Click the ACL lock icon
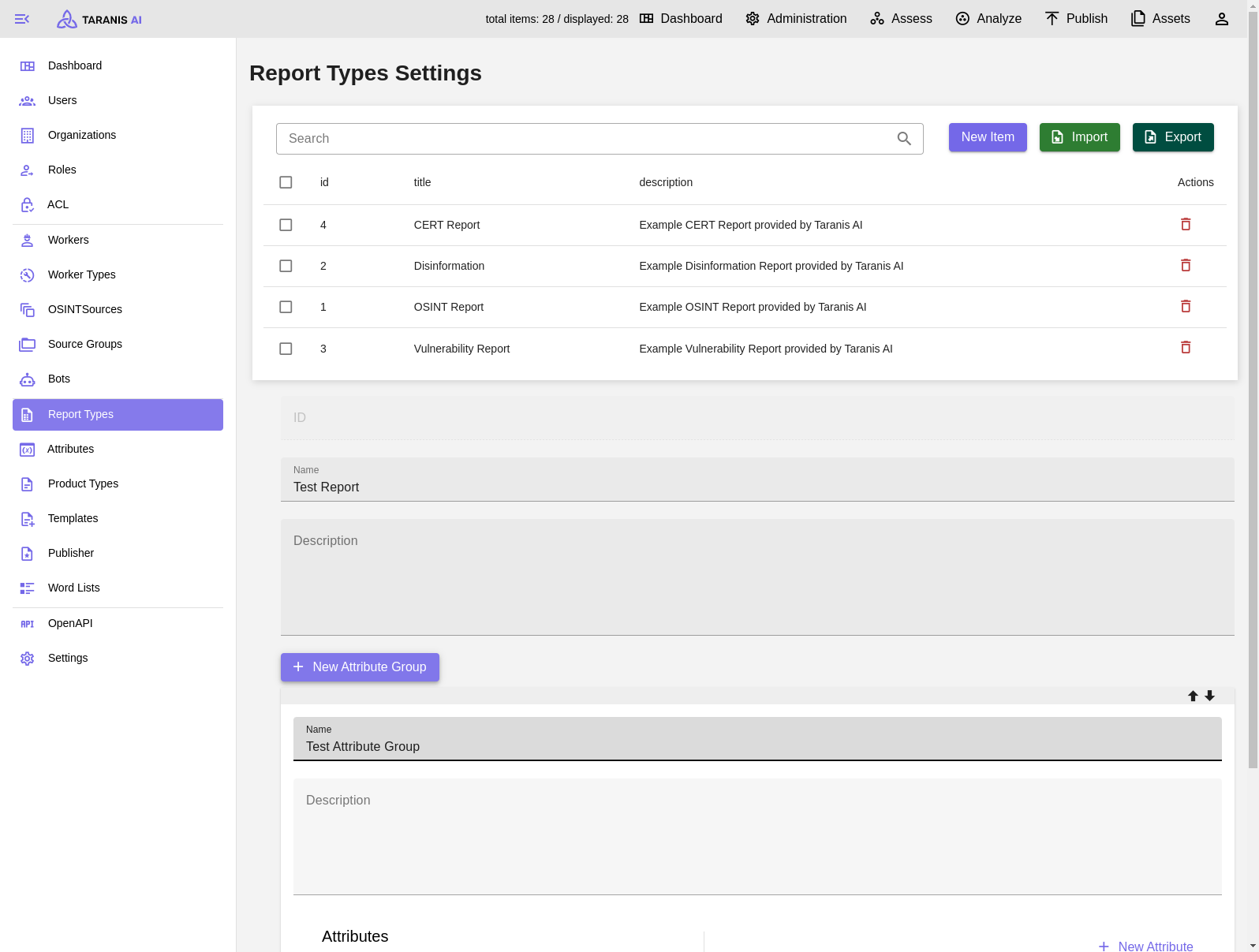This screenshot has height=952, width=1259. [28, 205]
